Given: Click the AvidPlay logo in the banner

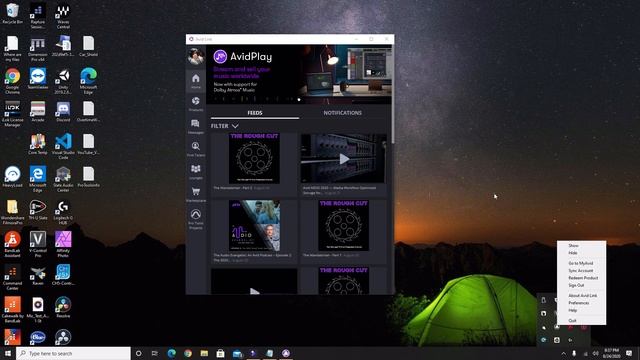Looking at the screenshot, I should click(x=242, y=57).
